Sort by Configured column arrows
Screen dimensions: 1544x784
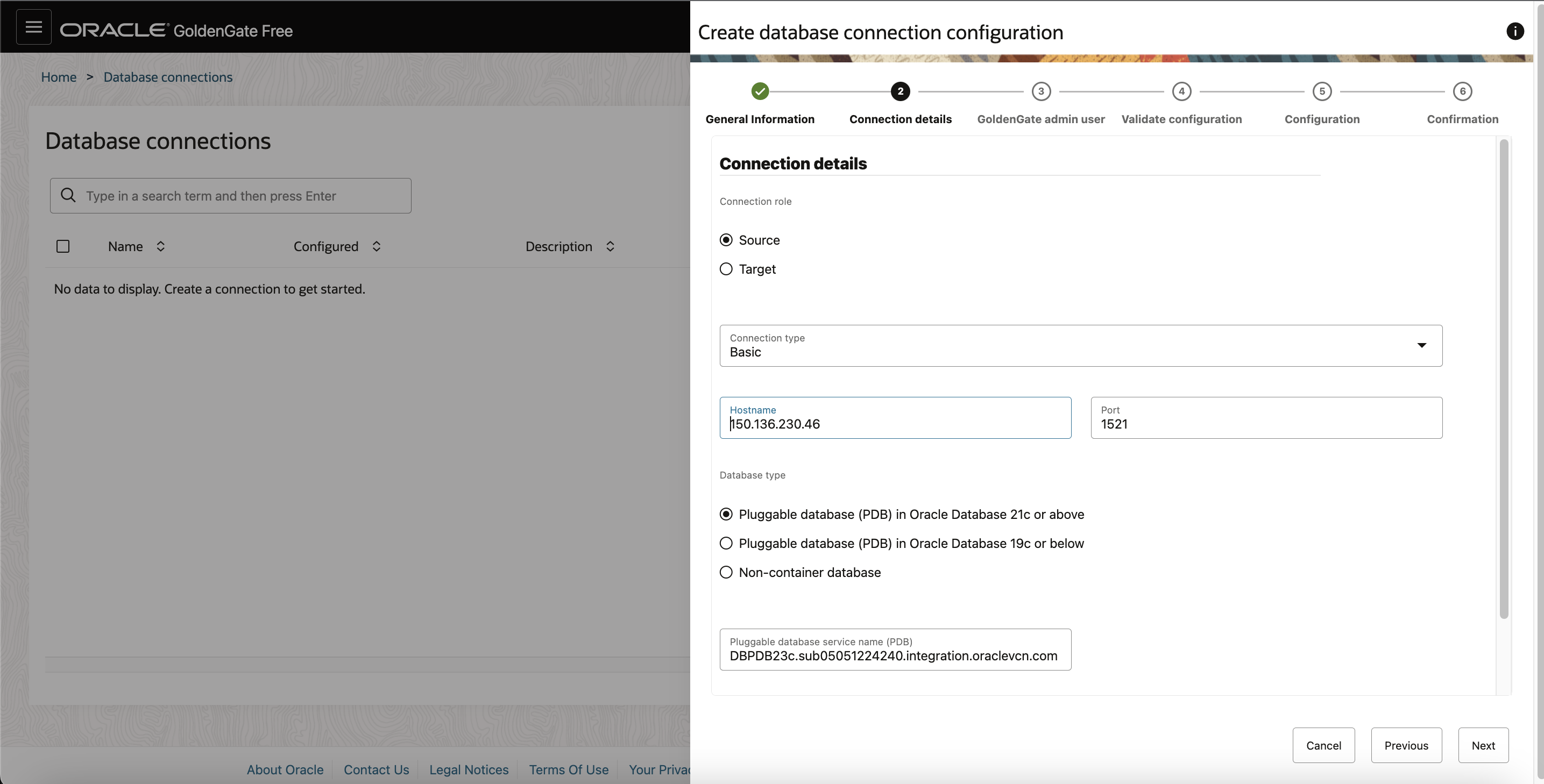click(377, 246)
